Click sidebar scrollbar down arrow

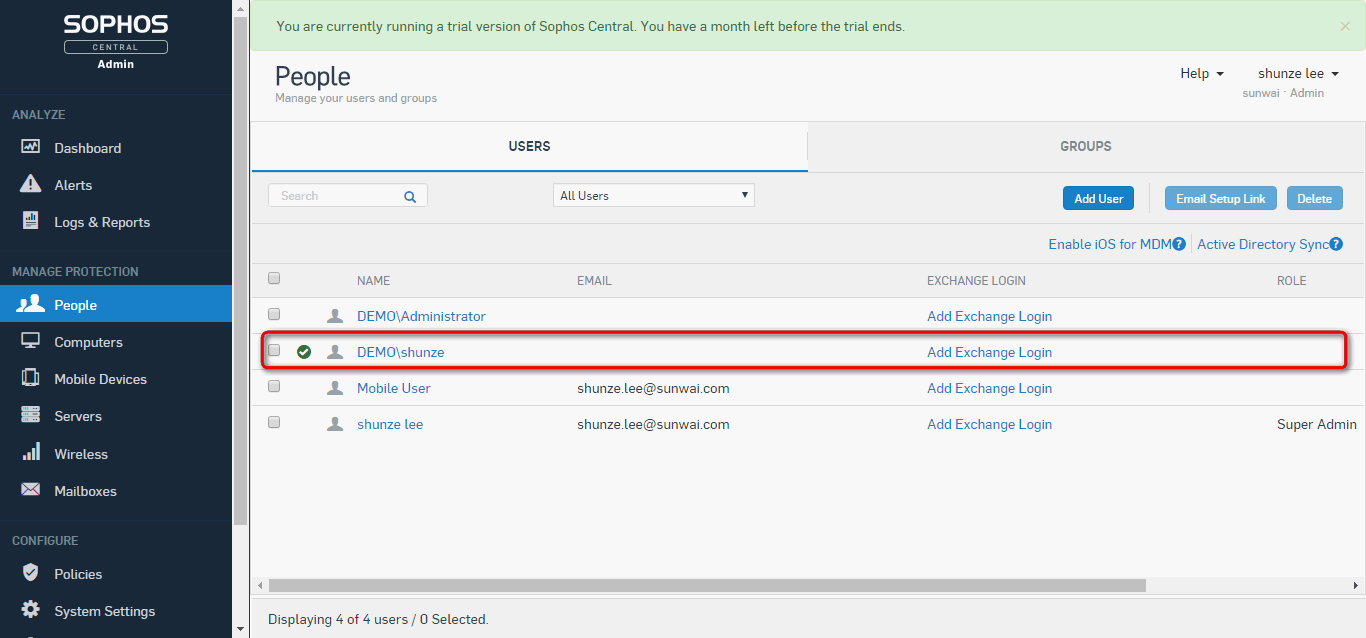tap(240, 630)
